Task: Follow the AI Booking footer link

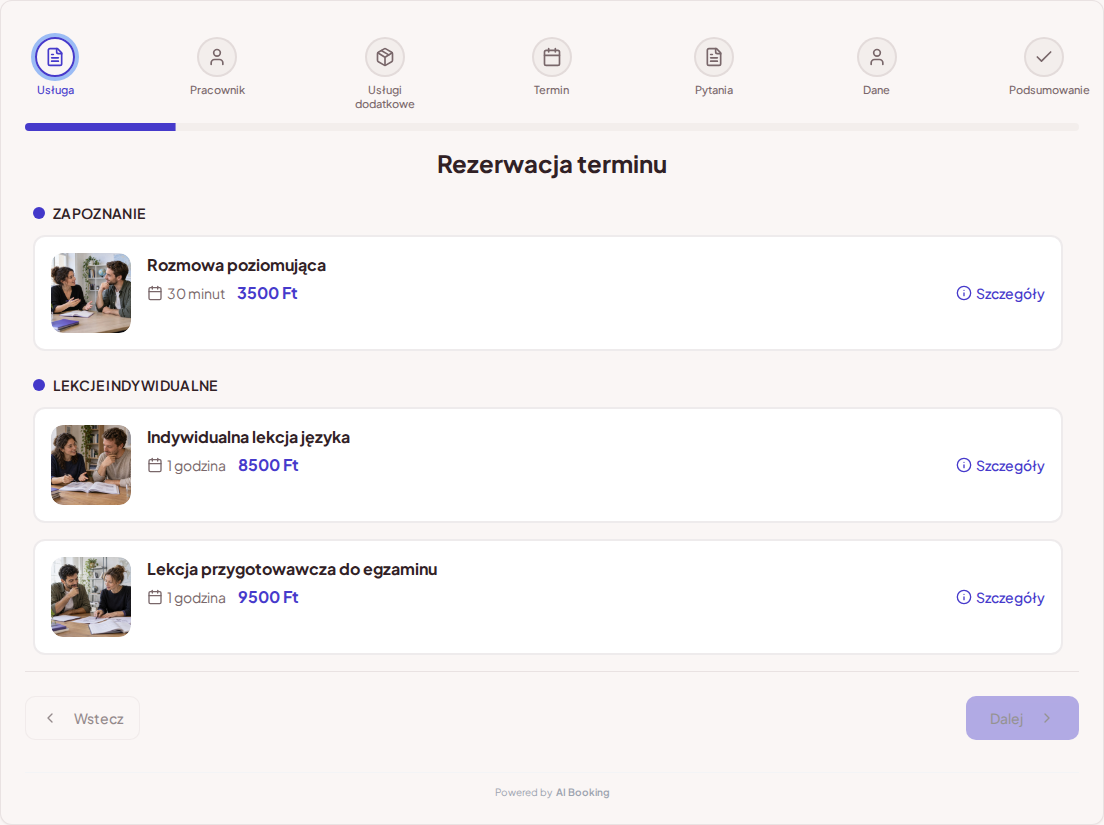Action: (x=582, y=793)
